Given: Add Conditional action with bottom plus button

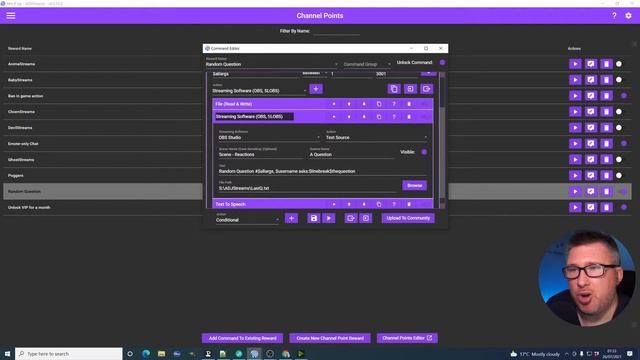Looking at the screenshot, I should point(291,218).
